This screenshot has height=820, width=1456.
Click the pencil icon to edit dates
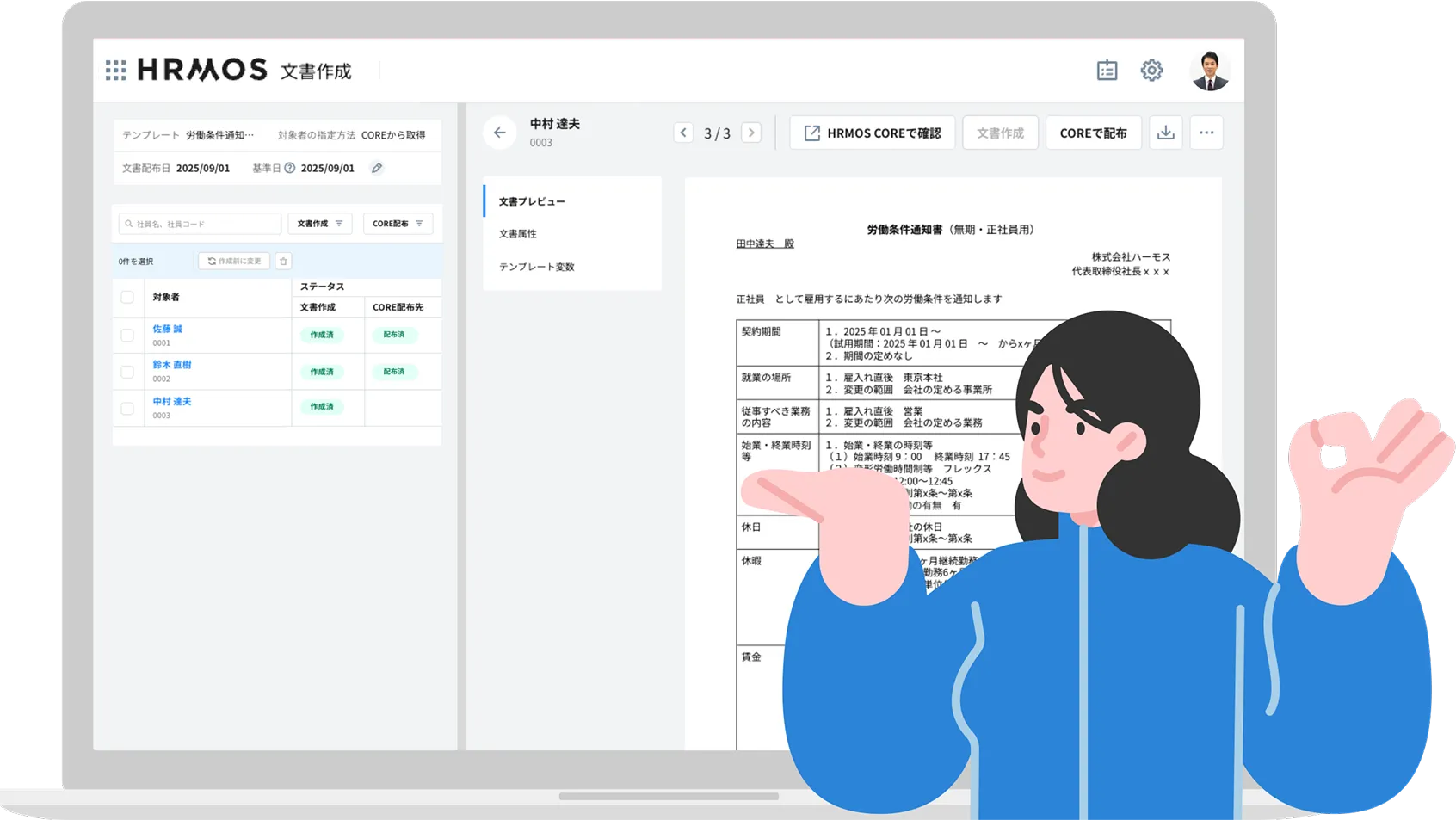click(x=376, y=168)
